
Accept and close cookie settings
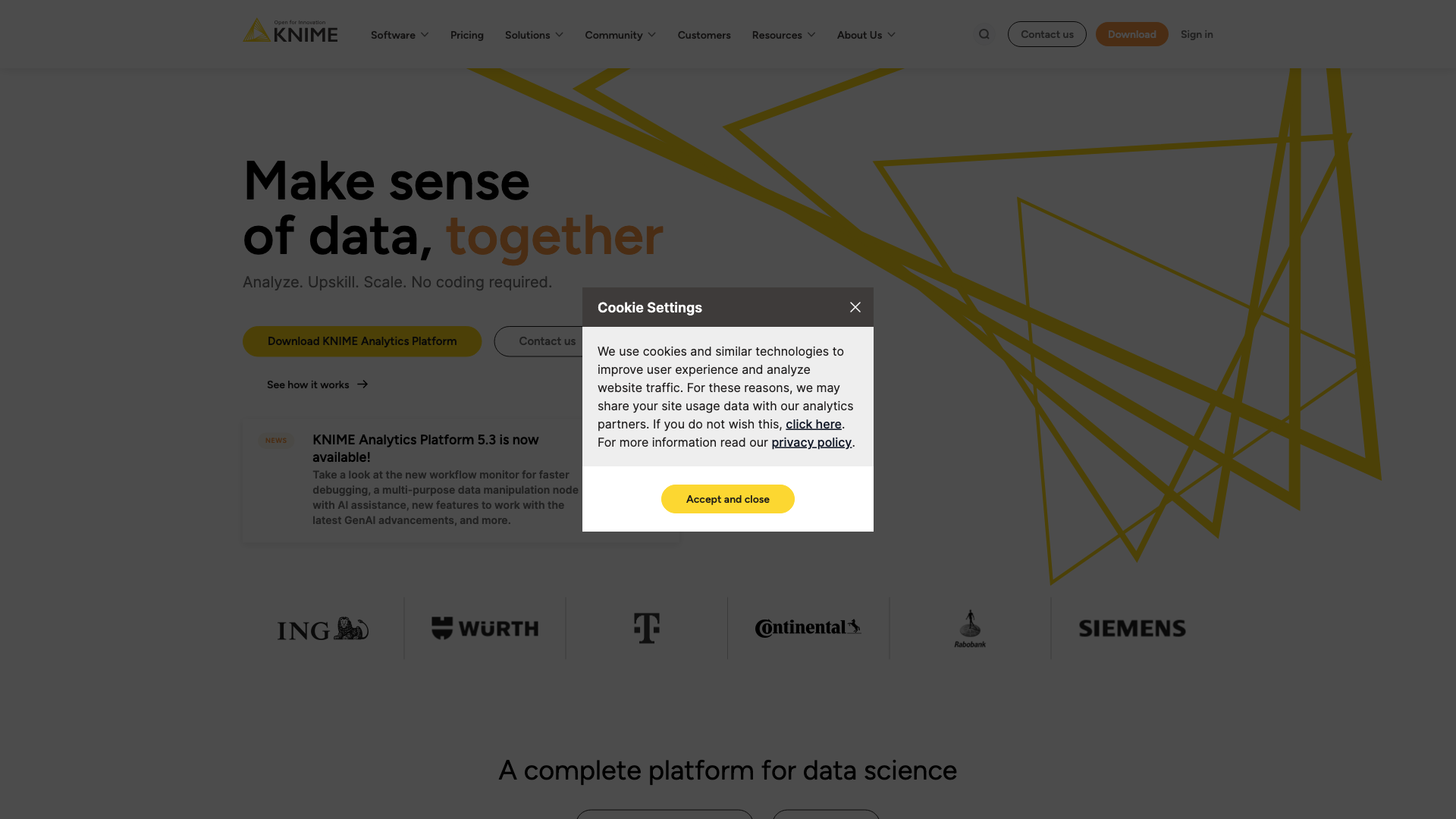tap(728, 499)
